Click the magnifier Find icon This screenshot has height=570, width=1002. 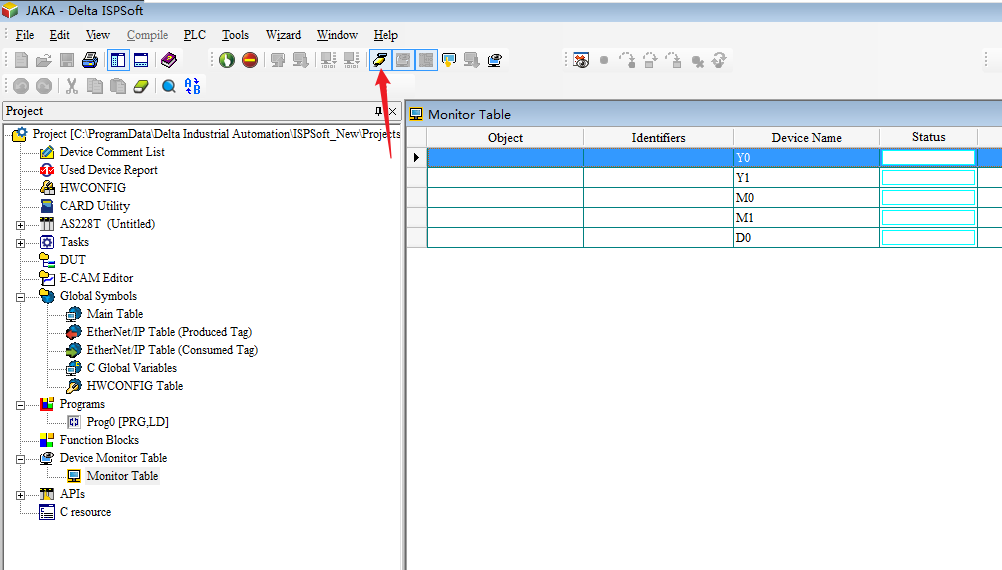coord(169,87)
